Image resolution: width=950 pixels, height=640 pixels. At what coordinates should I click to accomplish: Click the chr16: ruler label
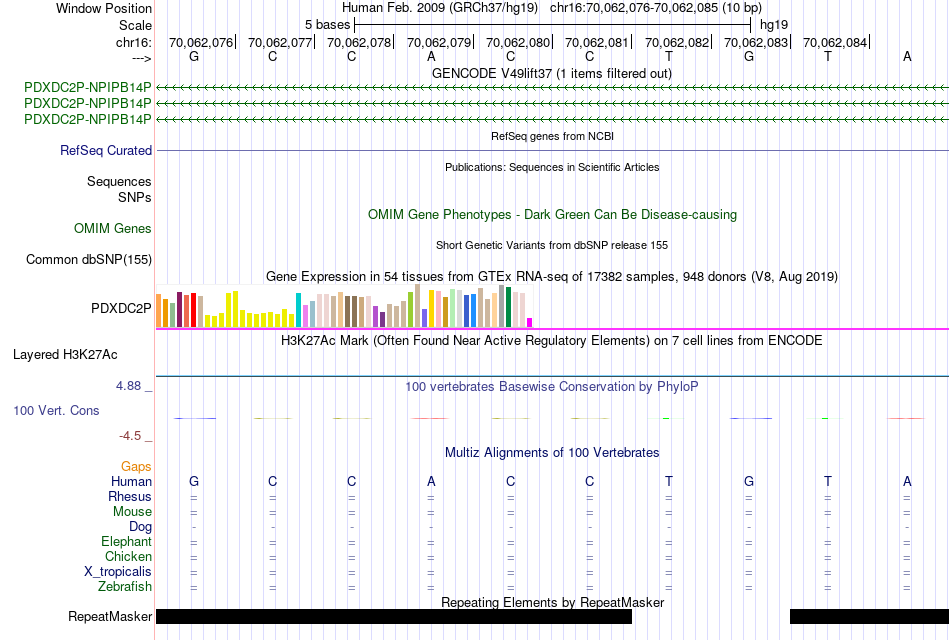[x=134, y=42]
